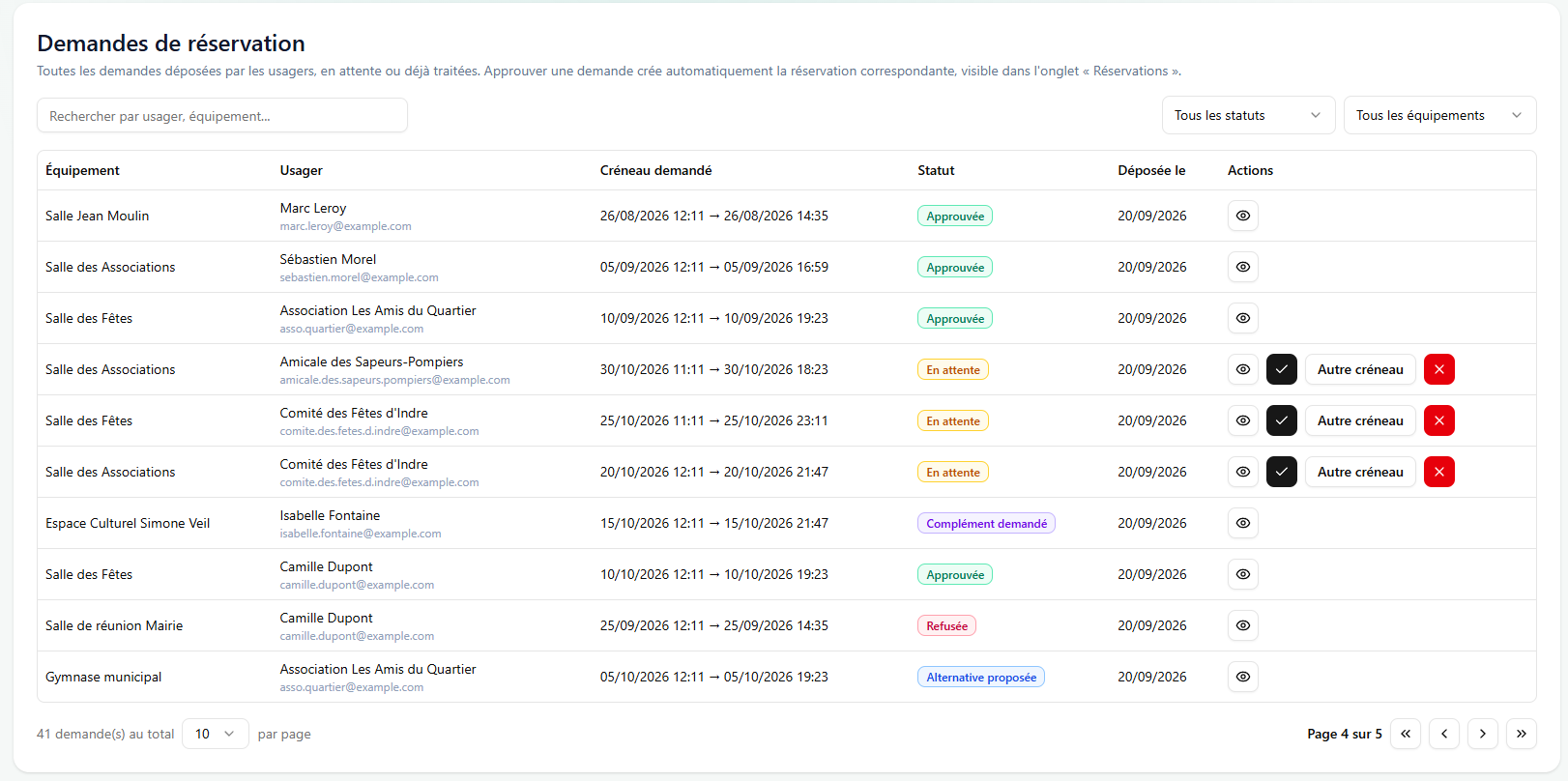The image size is (1568, 781).
Task: Open the 'Tous les équipements' filter dropdown
Action: coord(1439,115)
